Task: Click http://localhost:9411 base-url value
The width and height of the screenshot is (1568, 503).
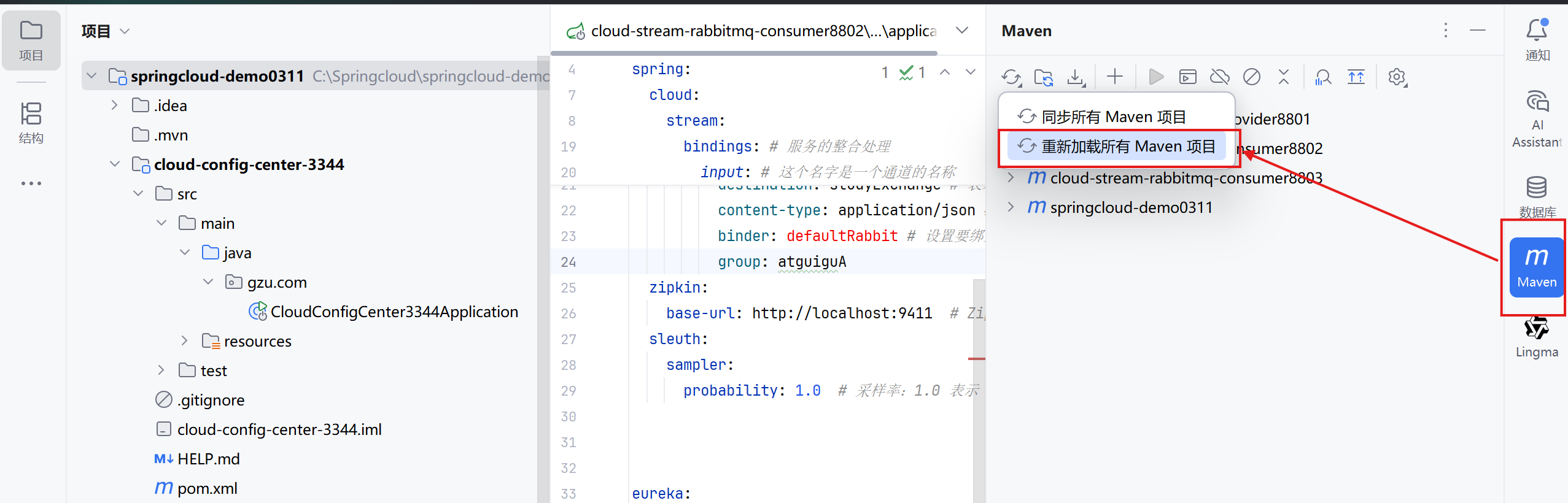Action: click(x=842, y=313)
